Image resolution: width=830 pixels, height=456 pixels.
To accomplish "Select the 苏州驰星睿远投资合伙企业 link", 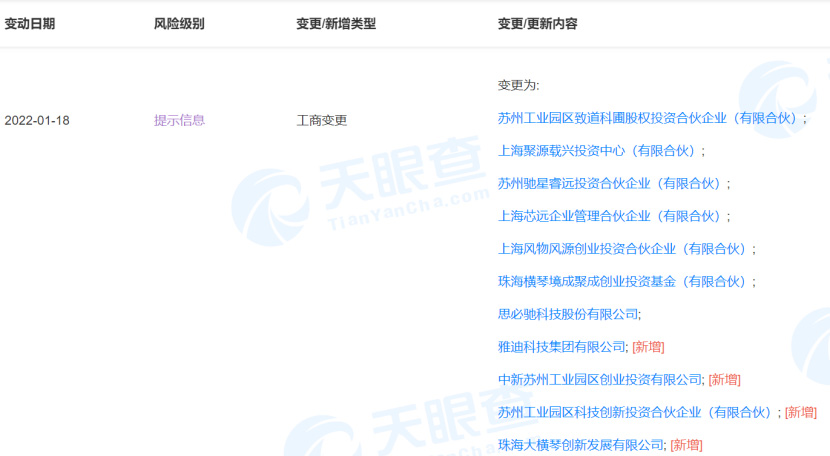I will pyautogui.click(x=610, y=184).
